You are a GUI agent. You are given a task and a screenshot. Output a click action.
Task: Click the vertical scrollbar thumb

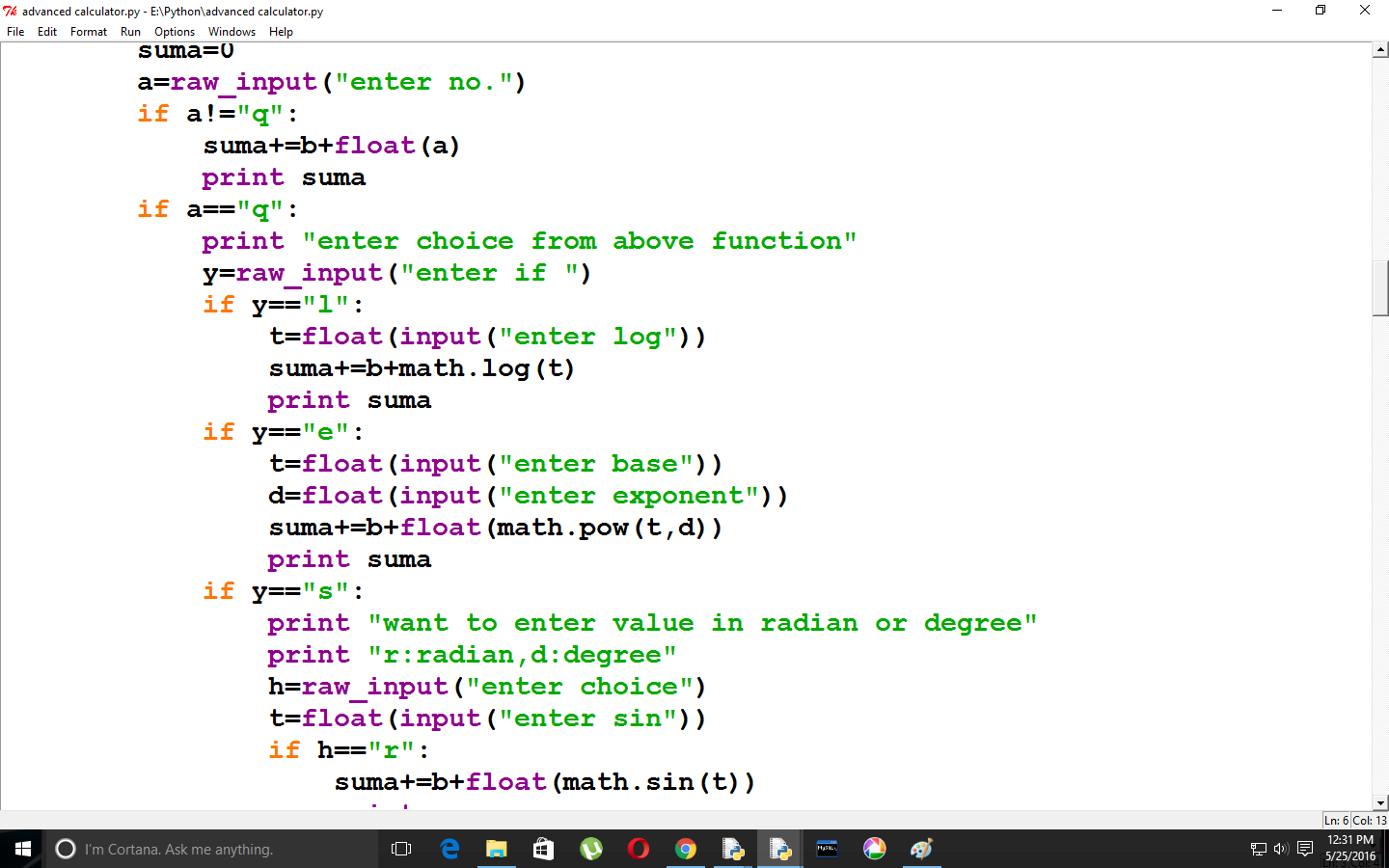(1380, 287)
